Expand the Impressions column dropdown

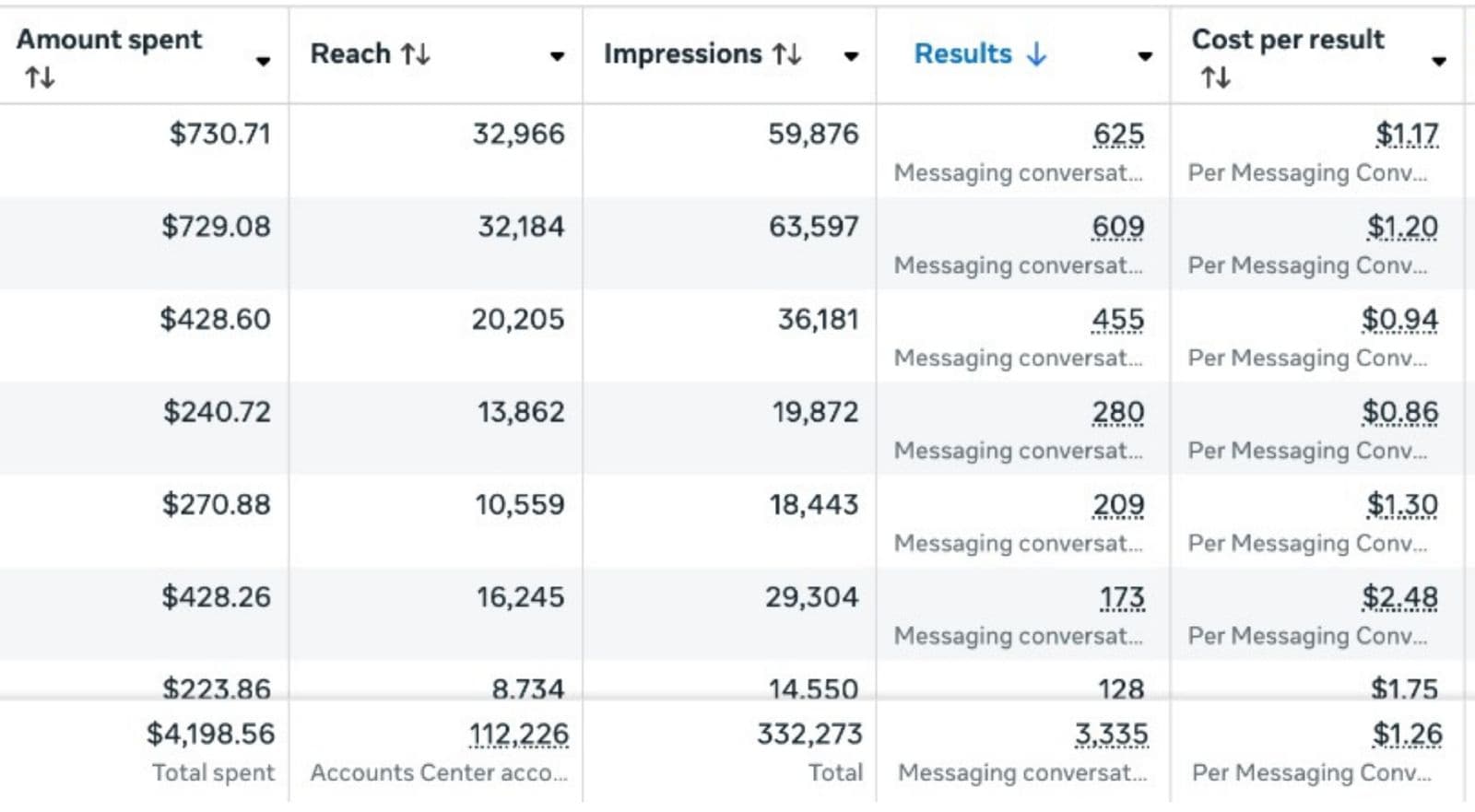(851, 56)
